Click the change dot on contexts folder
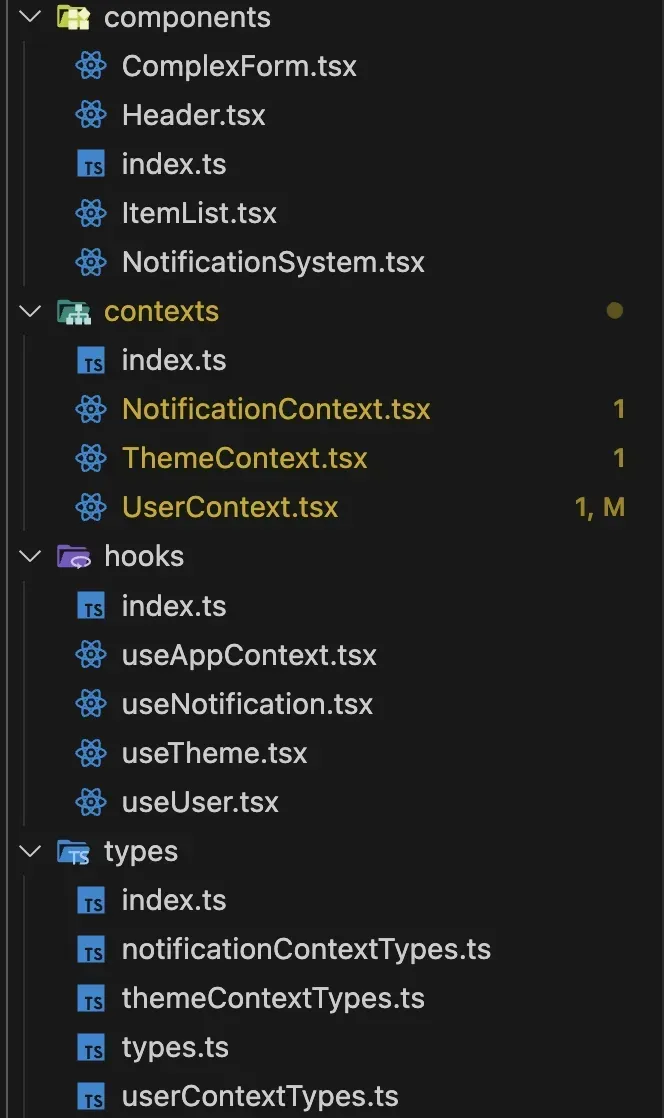This screenshot has width=664, height=1118. (x=615, y=311)
